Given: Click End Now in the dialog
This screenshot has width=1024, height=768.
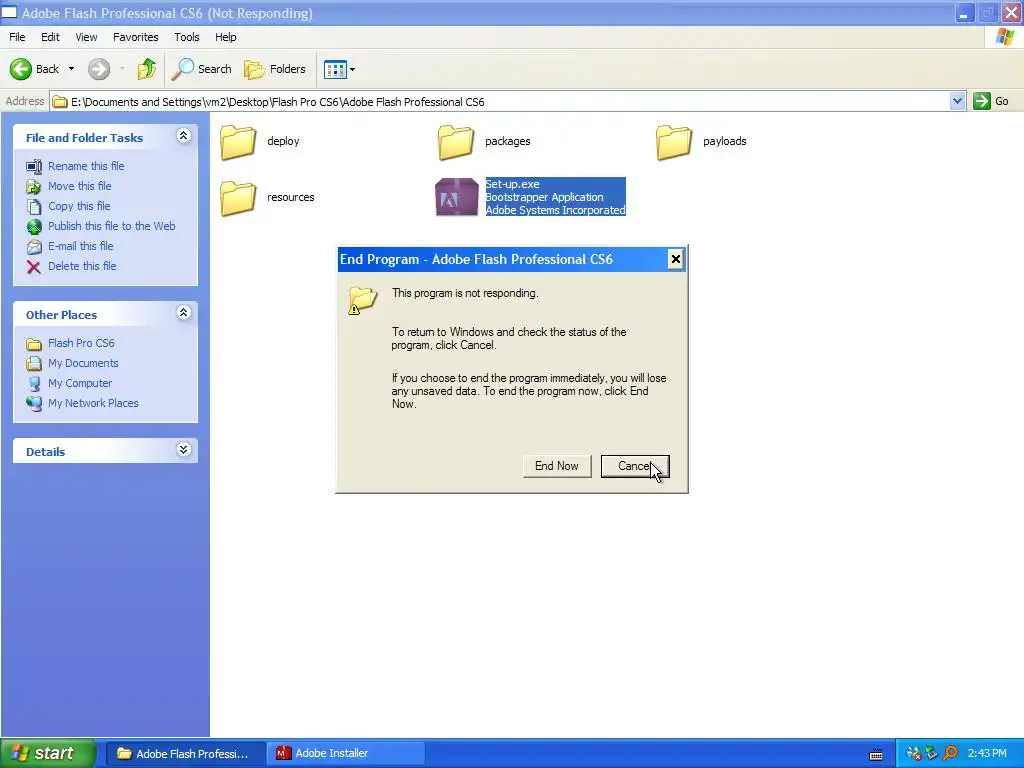Looking at the screenshot, I should pyautogui.click(x=556, y=466).
